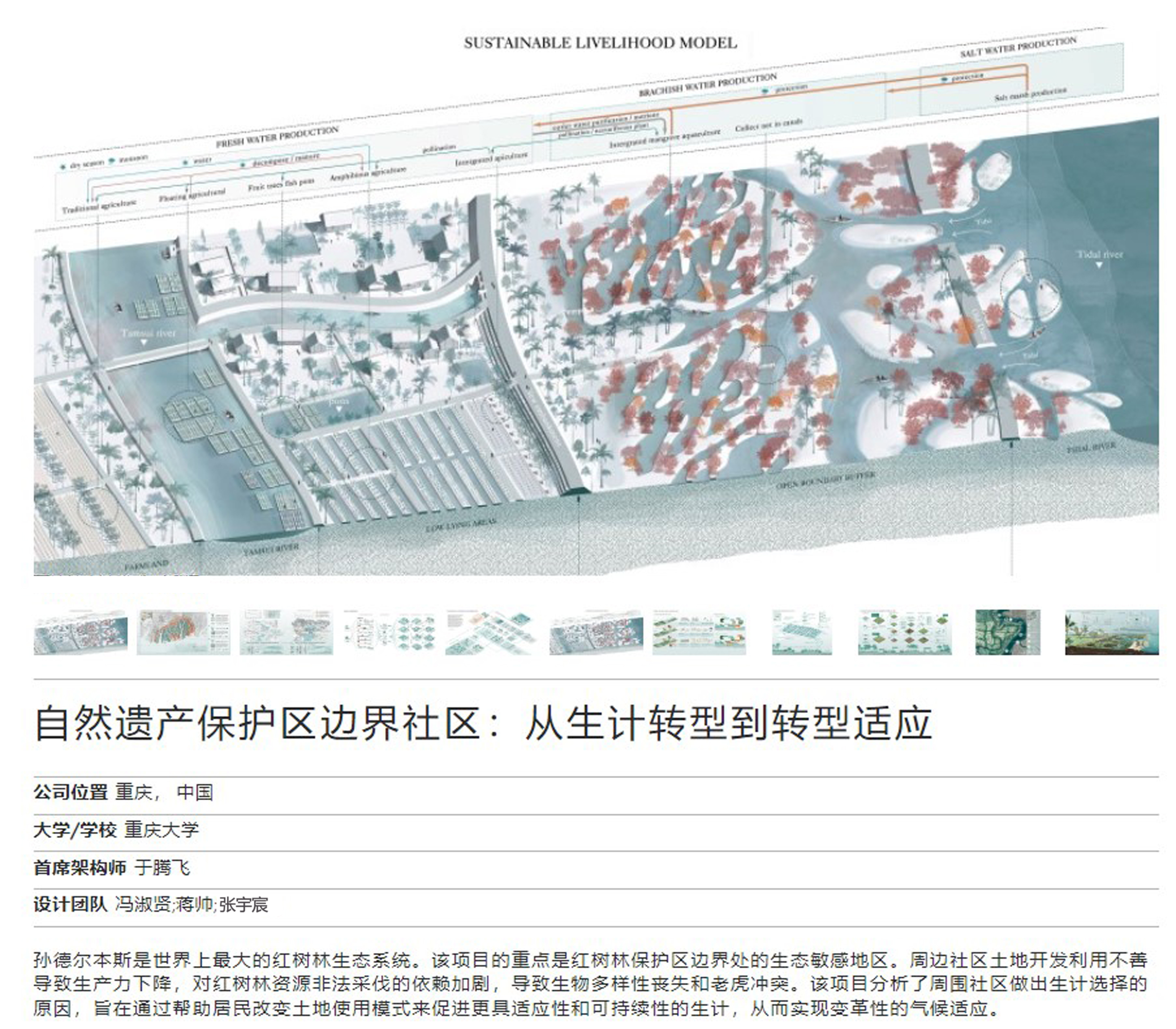Click 'Amphibious agriculture' text in diagram

(x=368, y=173)
